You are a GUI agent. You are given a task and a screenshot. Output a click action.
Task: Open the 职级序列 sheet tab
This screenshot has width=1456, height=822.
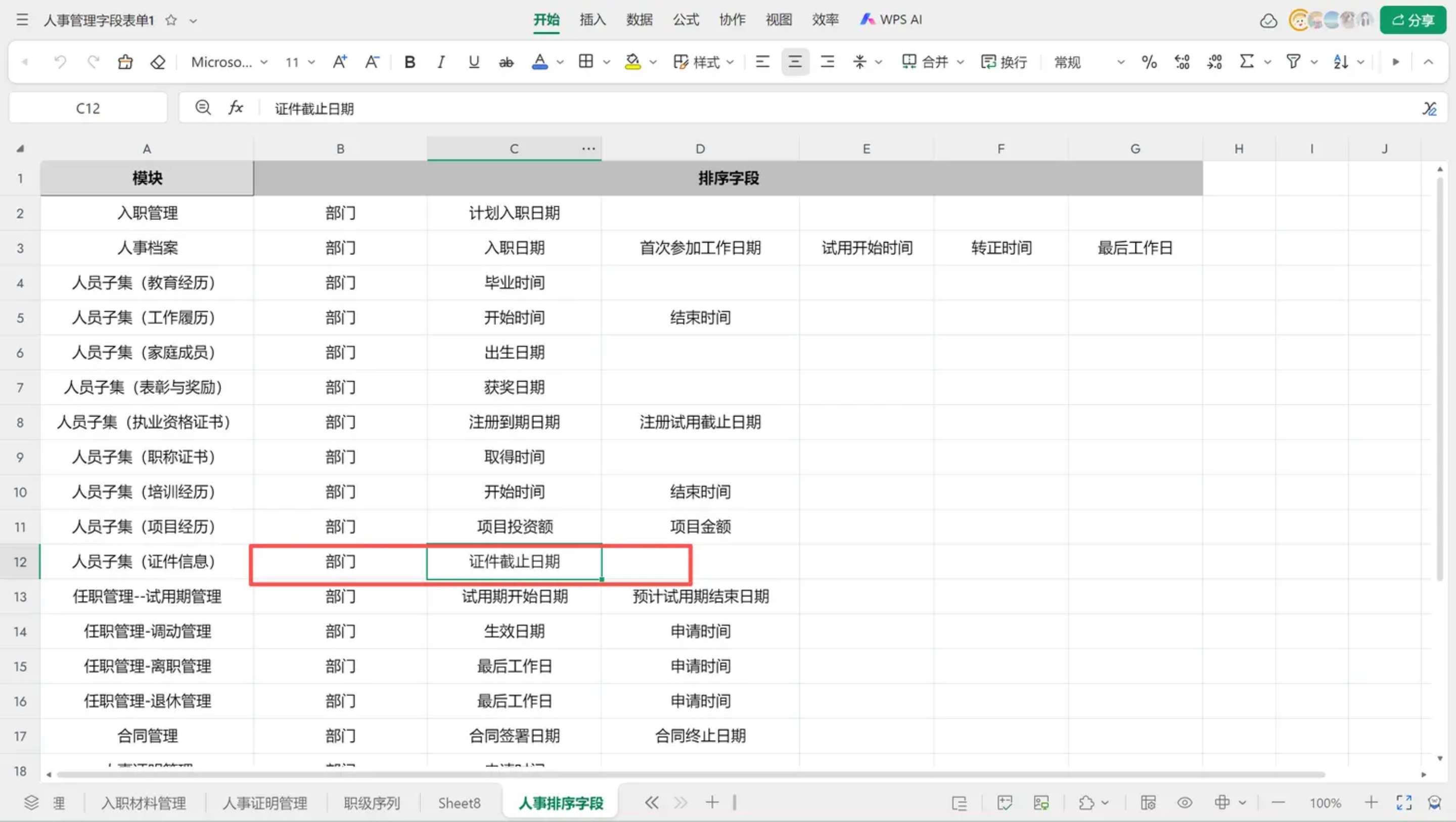point(372,803)
